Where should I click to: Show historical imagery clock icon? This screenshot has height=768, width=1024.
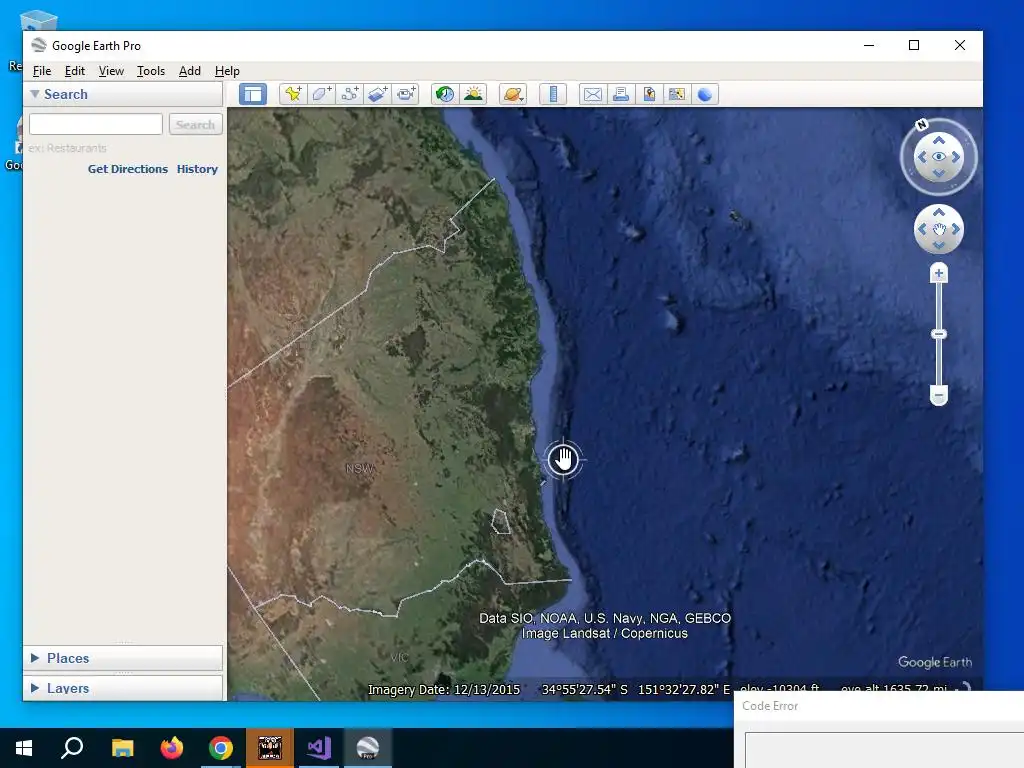coord(445,94)
